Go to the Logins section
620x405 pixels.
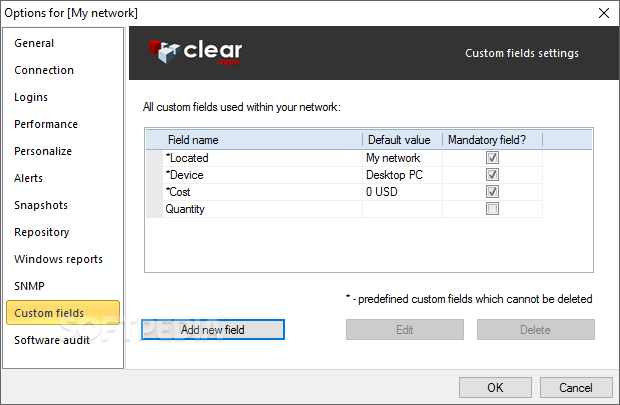[x=31, y=97]
